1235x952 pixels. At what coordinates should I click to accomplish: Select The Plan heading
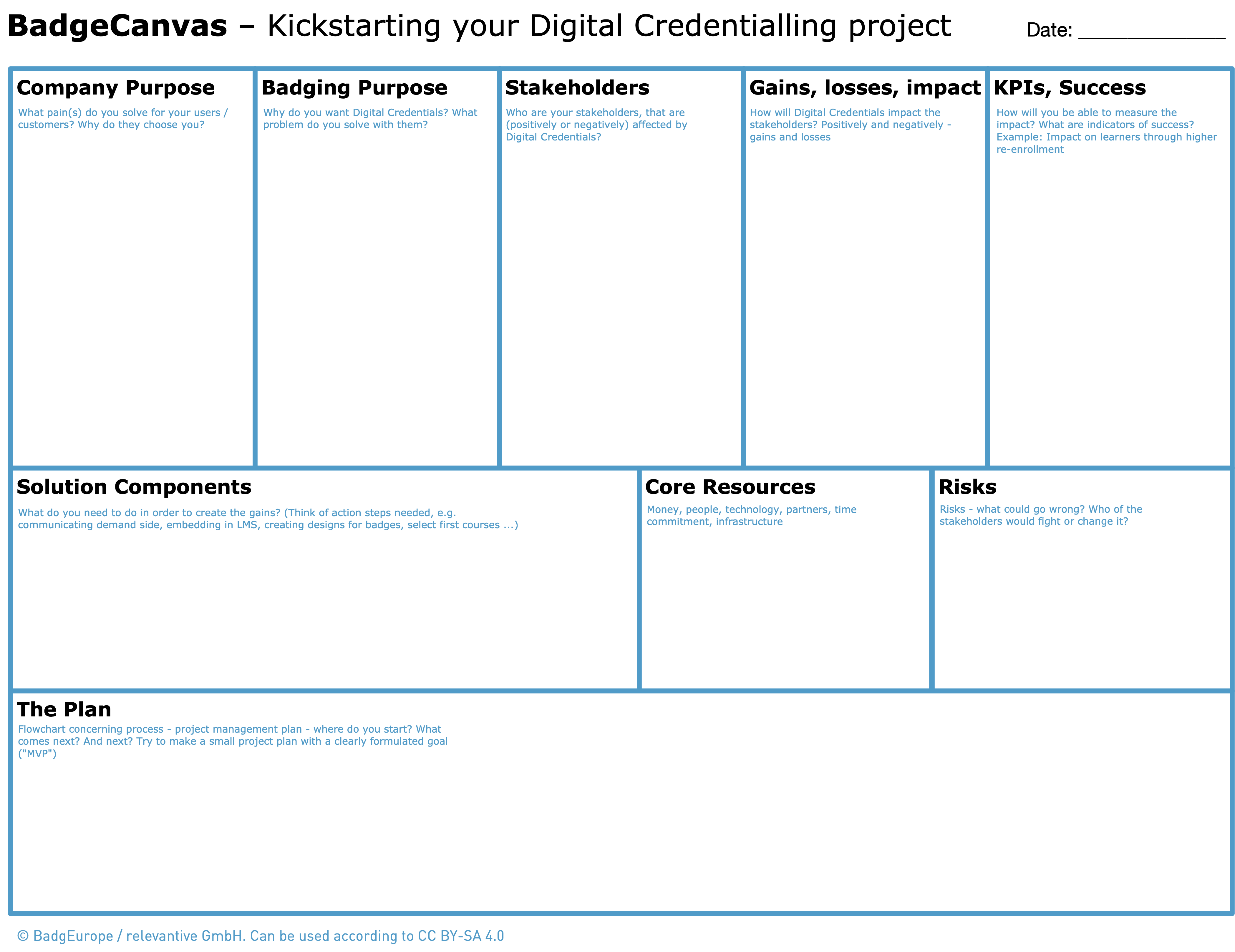coord(64,709)
